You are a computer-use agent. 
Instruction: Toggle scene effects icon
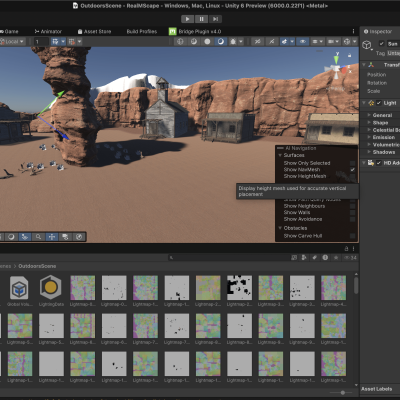pos(284,42)
